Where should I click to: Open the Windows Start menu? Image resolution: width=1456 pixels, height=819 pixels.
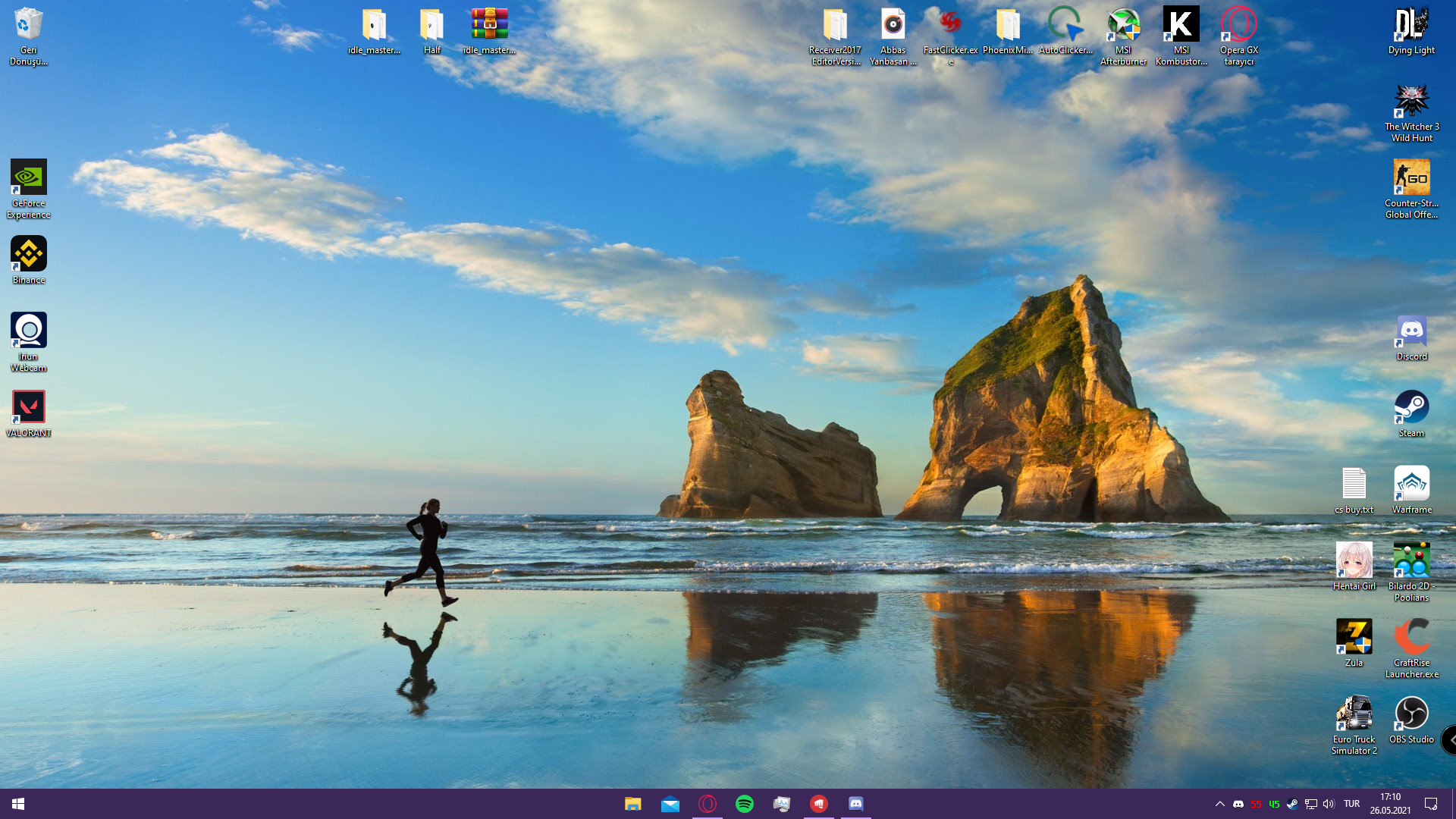tap(18, 804)
